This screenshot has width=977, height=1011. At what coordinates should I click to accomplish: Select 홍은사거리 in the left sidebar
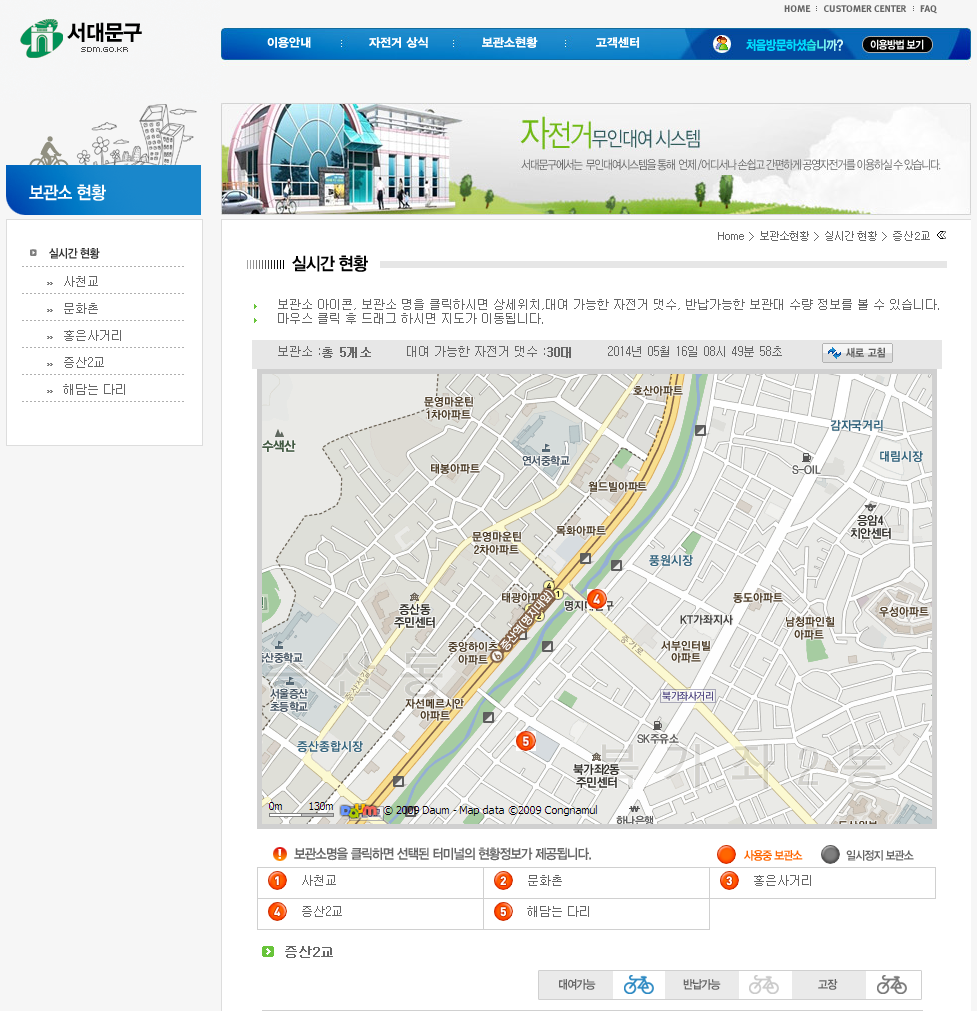coord(92,336)
